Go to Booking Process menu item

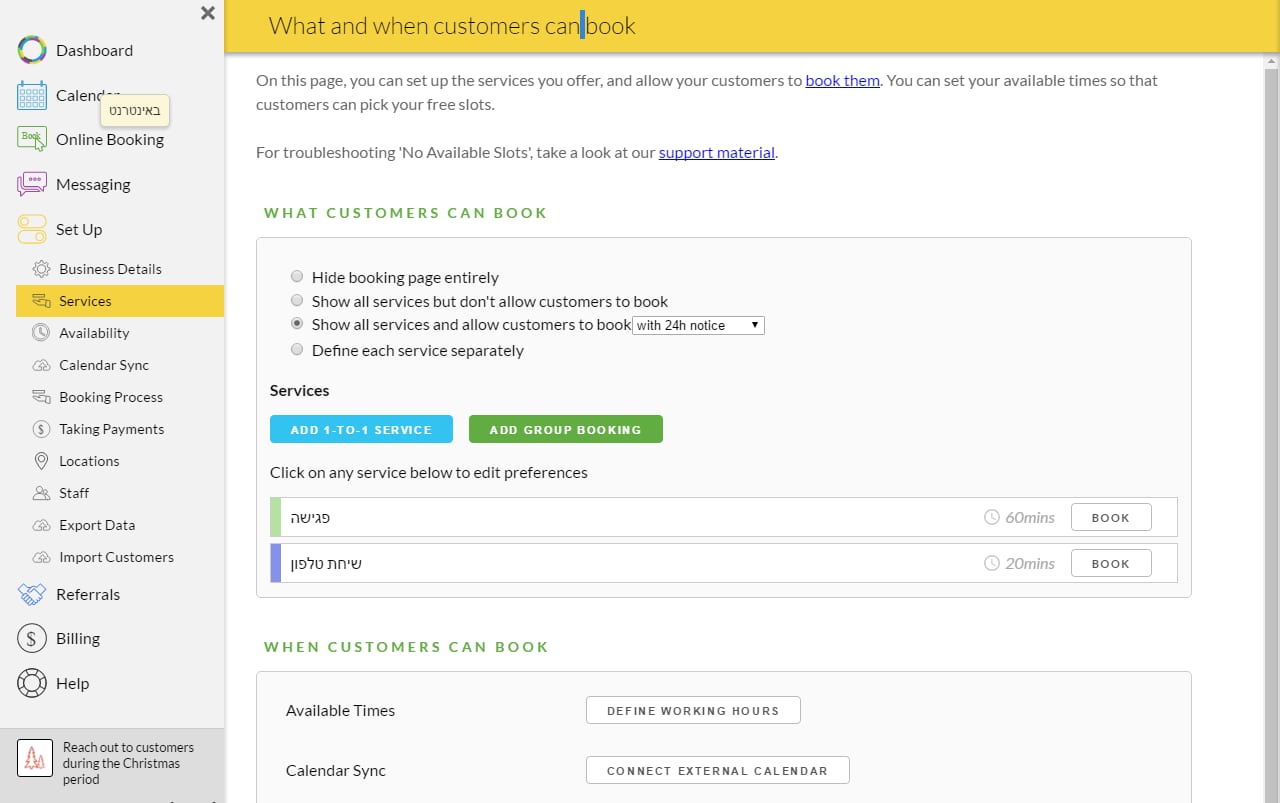[x=111, y=397]
